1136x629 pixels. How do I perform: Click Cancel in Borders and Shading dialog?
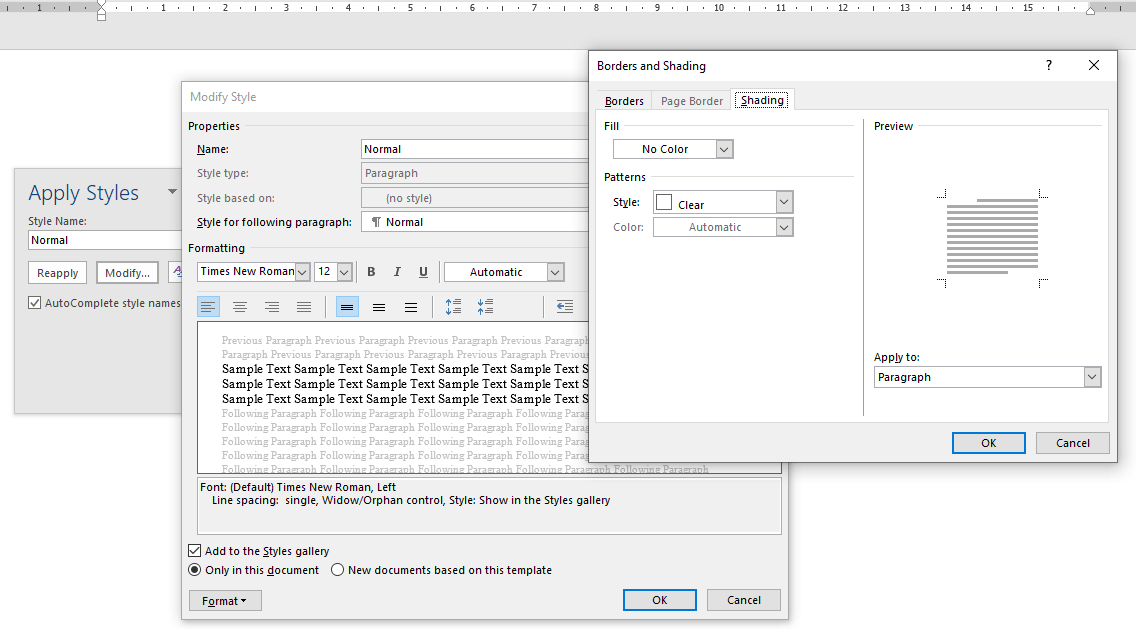[x=1072, y=443]
